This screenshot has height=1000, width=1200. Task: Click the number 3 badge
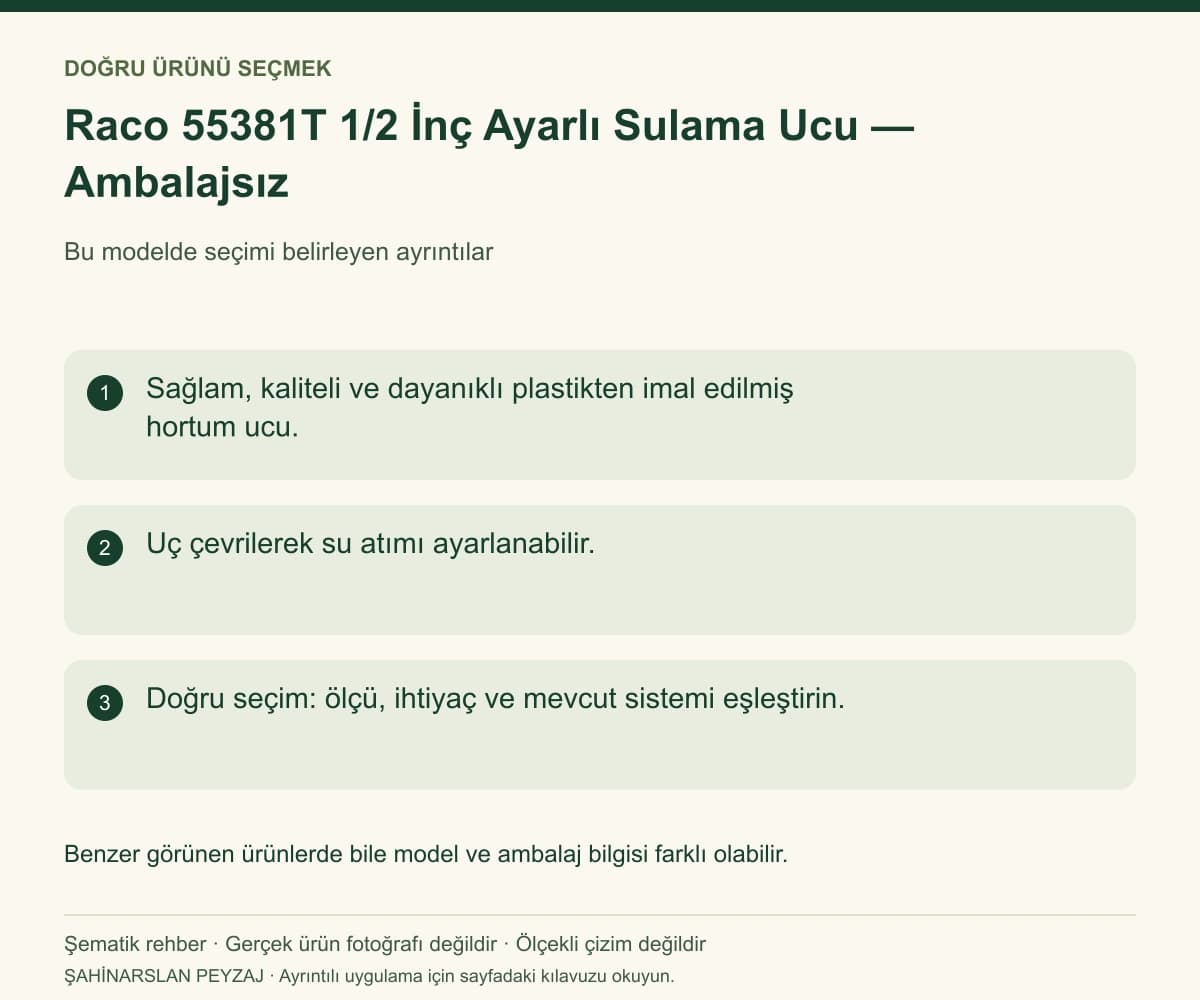105,703
